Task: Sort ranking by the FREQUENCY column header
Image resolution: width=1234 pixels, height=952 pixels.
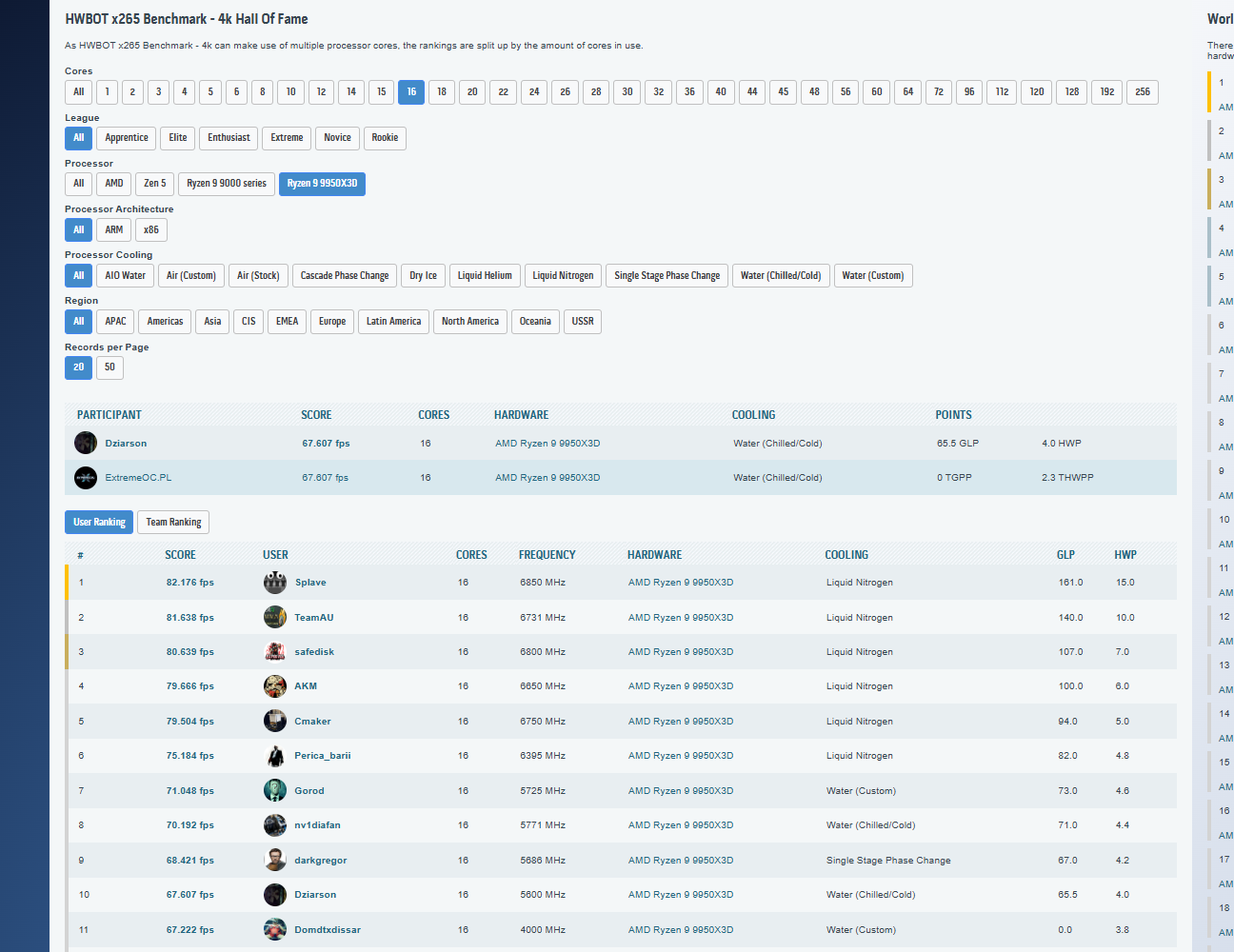Action: point(547,555)
